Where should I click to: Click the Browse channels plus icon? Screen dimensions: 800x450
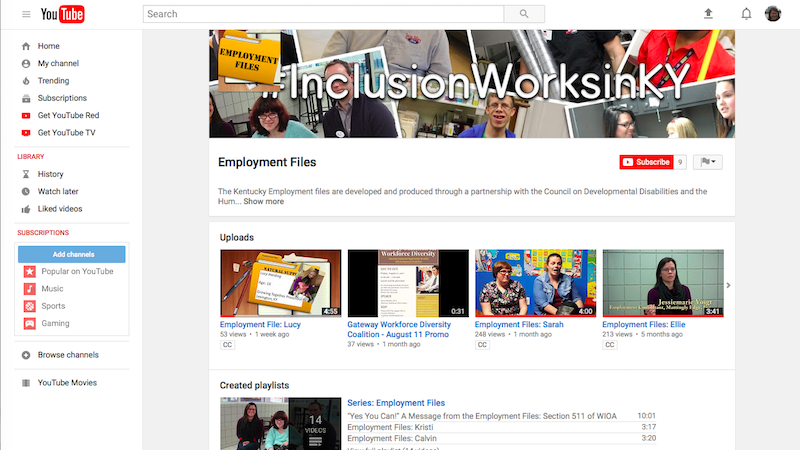[x=26, y=355]
